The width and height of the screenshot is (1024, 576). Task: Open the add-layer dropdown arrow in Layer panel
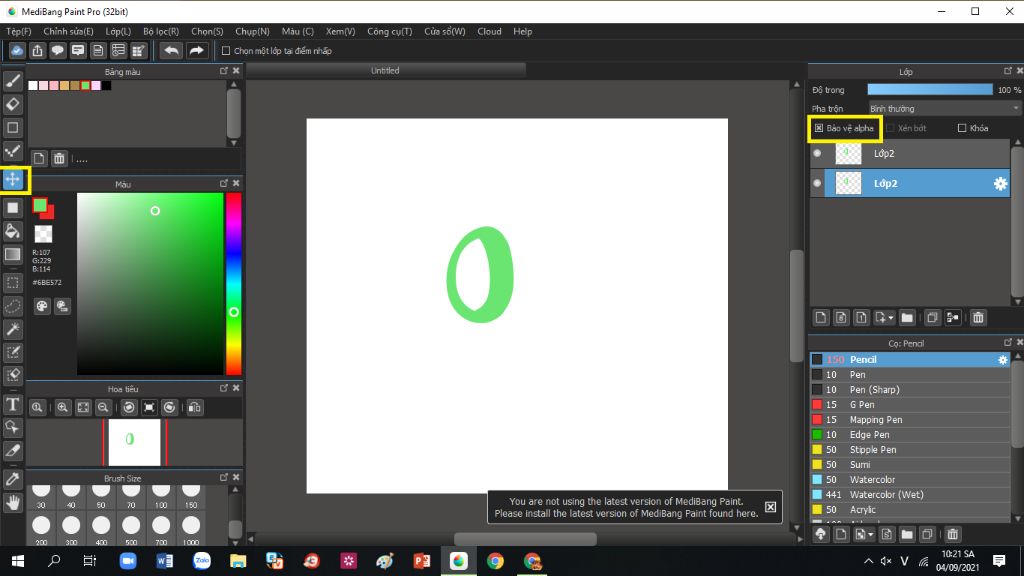[891, 318]
